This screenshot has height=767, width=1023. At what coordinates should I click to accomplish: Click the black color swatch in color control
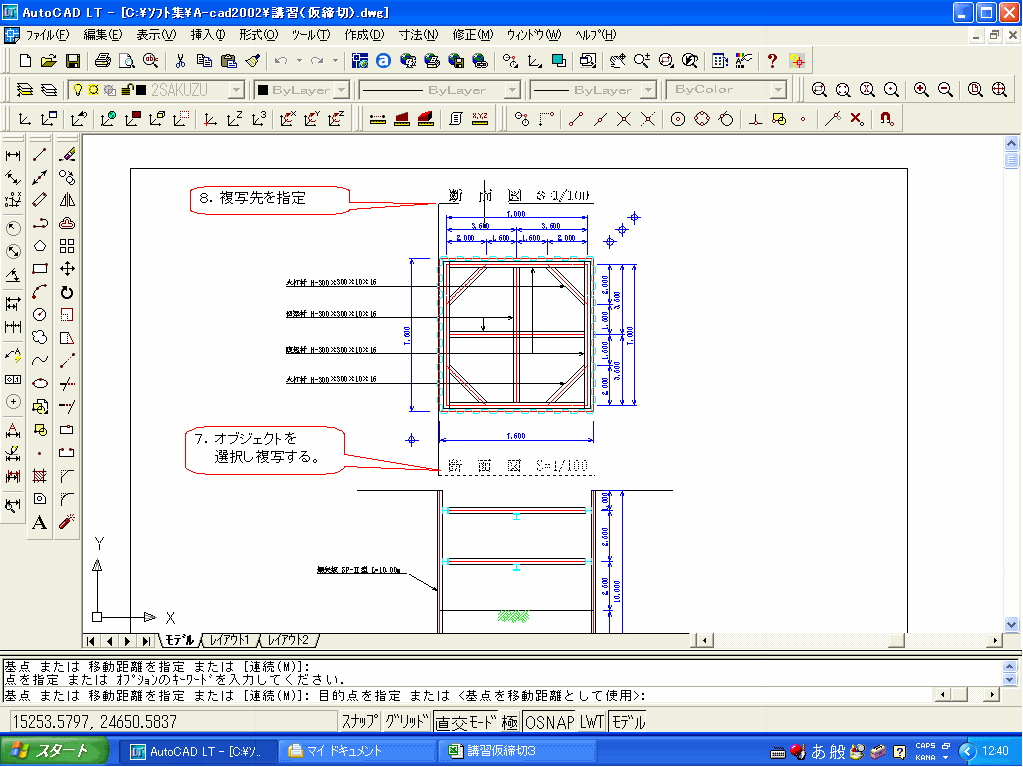point(263,90)
